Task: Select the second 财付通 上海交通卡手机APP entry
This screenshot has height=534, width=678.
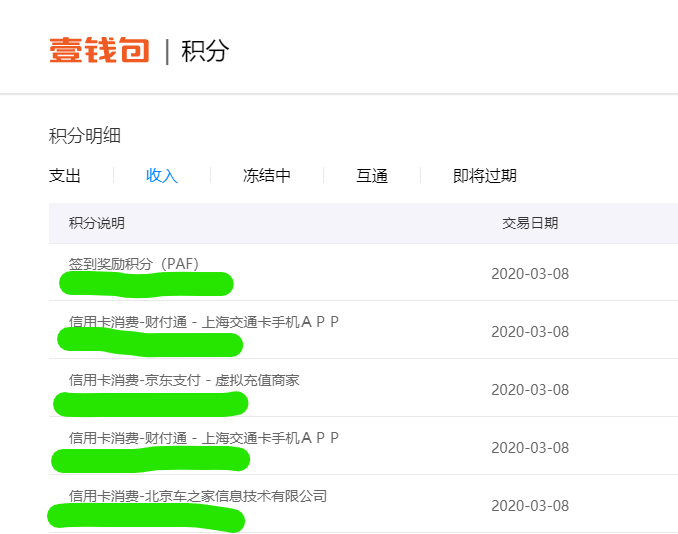Action: tap(204, 438)
